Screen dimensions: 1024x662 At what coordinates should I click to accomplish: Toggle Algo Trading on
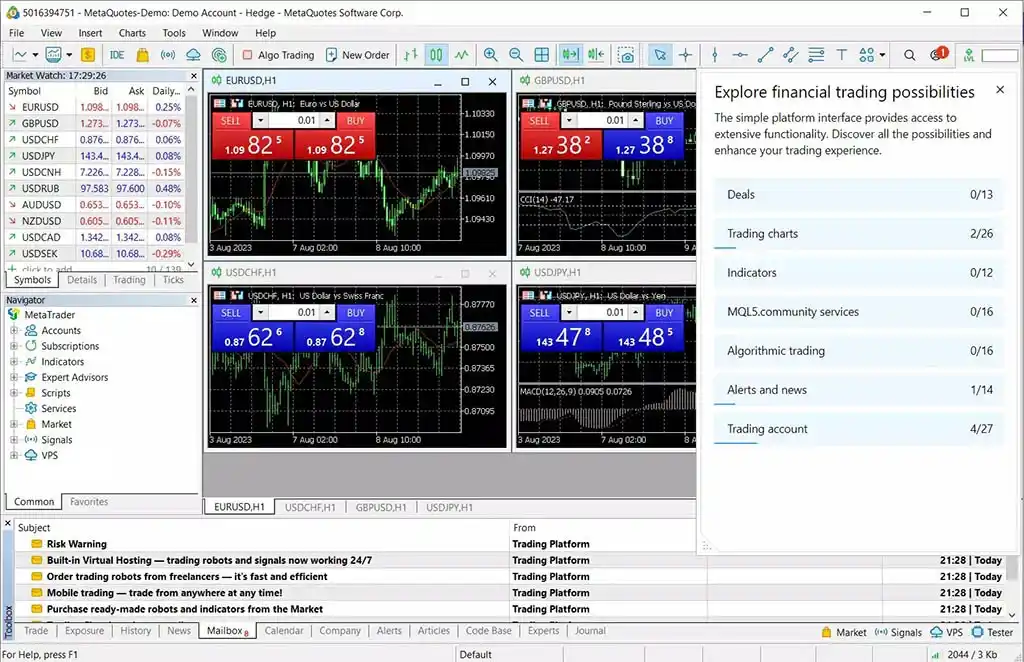[x=278, y=55]
